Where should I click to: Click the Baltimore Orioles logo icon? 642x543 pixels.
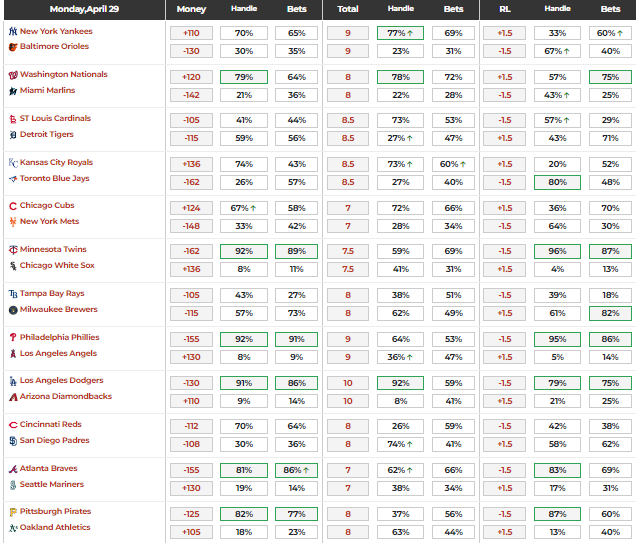tap(12, 47)
